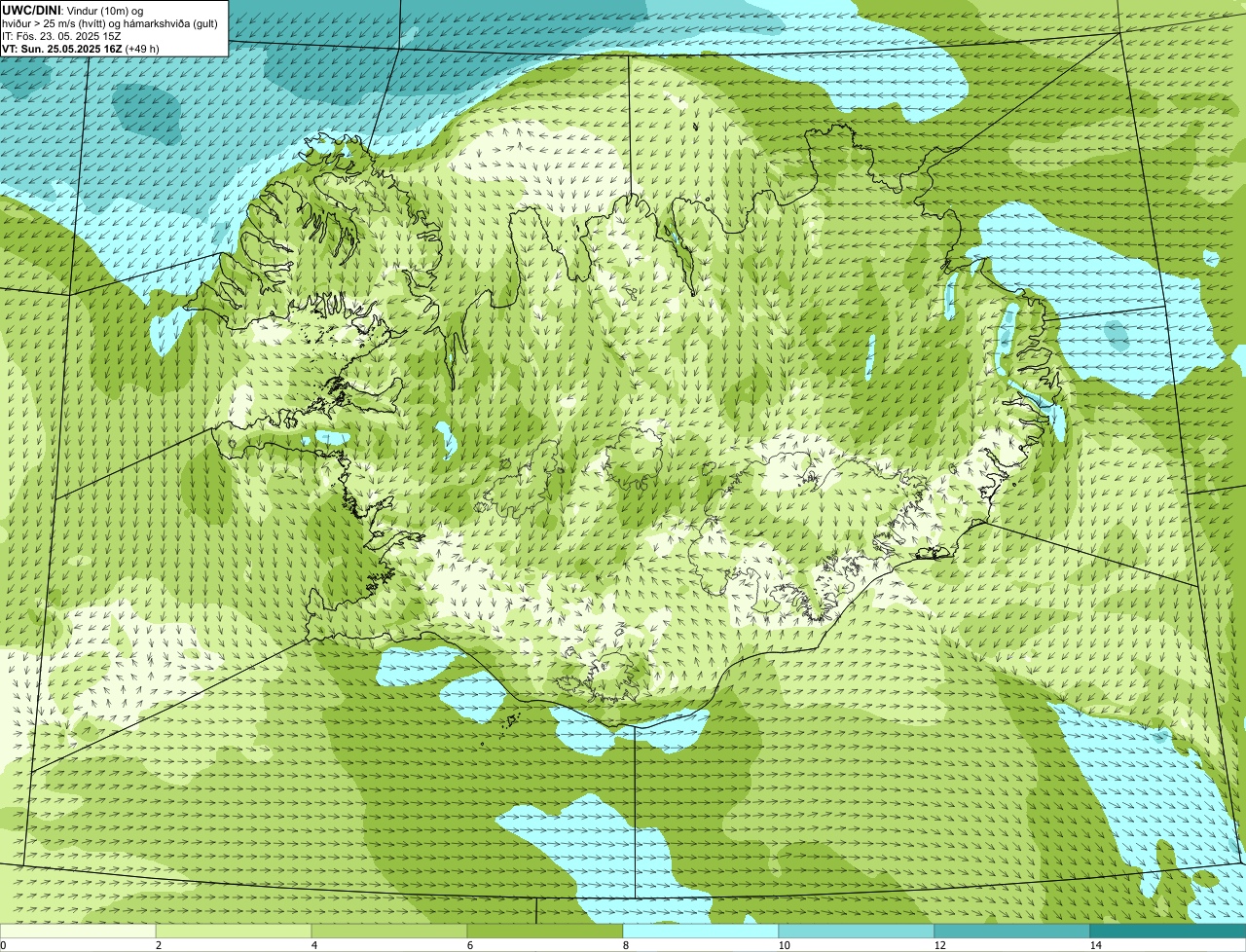Viewport: 1246px width, 952px height.
Task: Click the 6–8 m/s olive green legend swatch
Action: (x=545, y=931)
